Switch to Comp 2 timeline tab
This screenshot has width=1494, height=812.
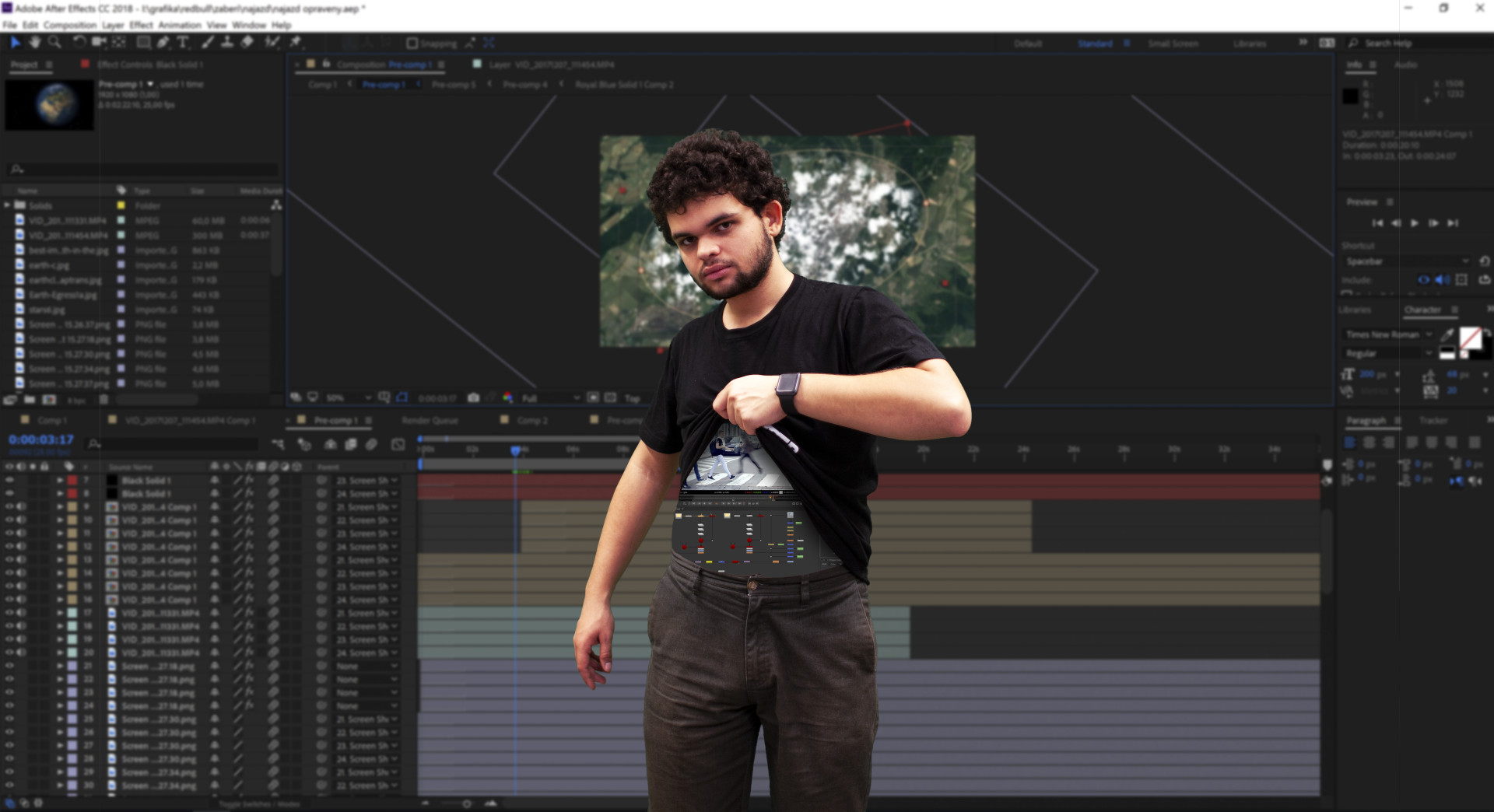point(533,420)
